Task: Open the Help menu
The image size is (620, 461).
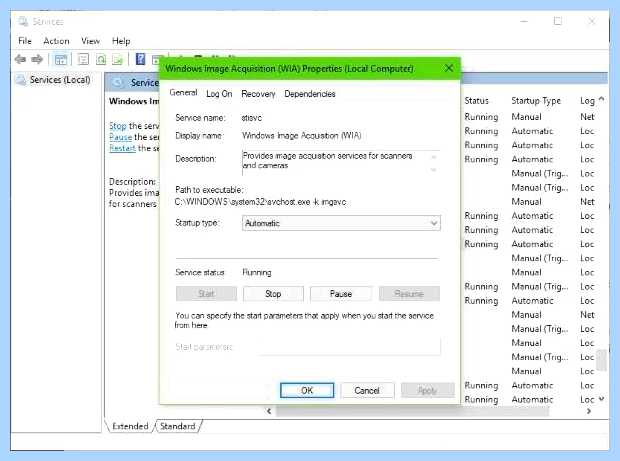Action: coord(121,41)
